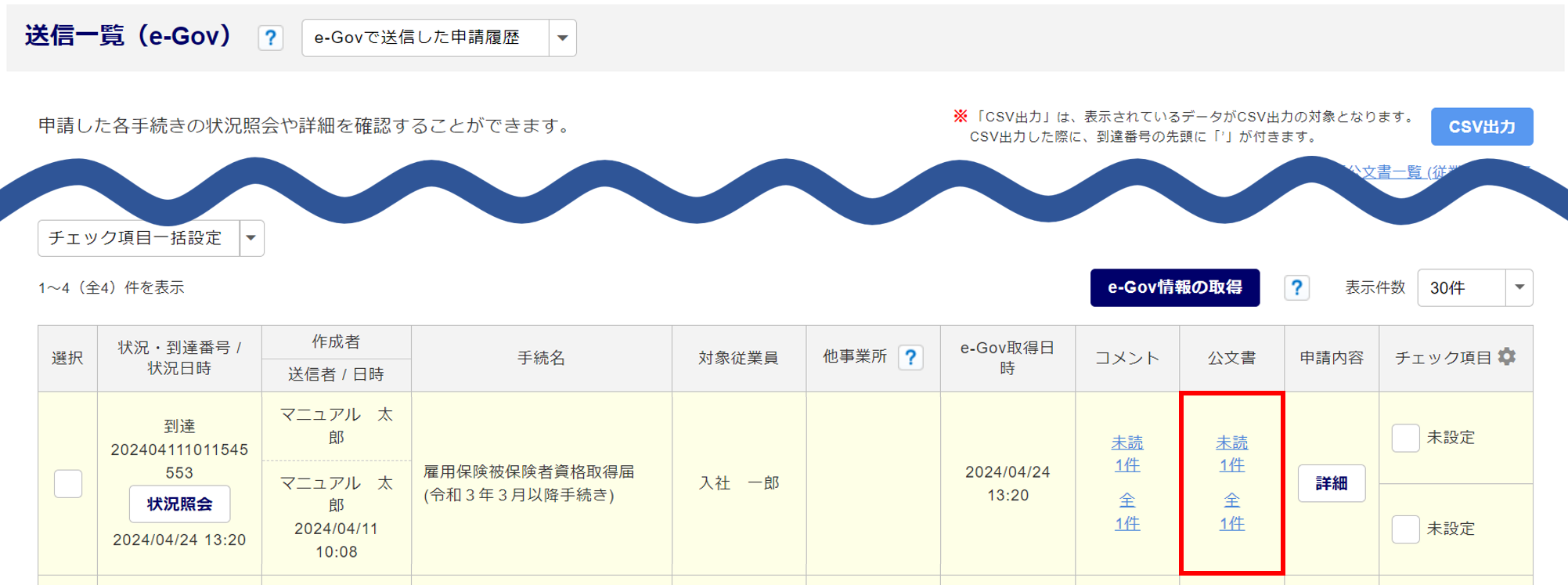Open unread 公文書 未読 1件 link
This screenshot has width=1568, height=585.
[1231, 453]
